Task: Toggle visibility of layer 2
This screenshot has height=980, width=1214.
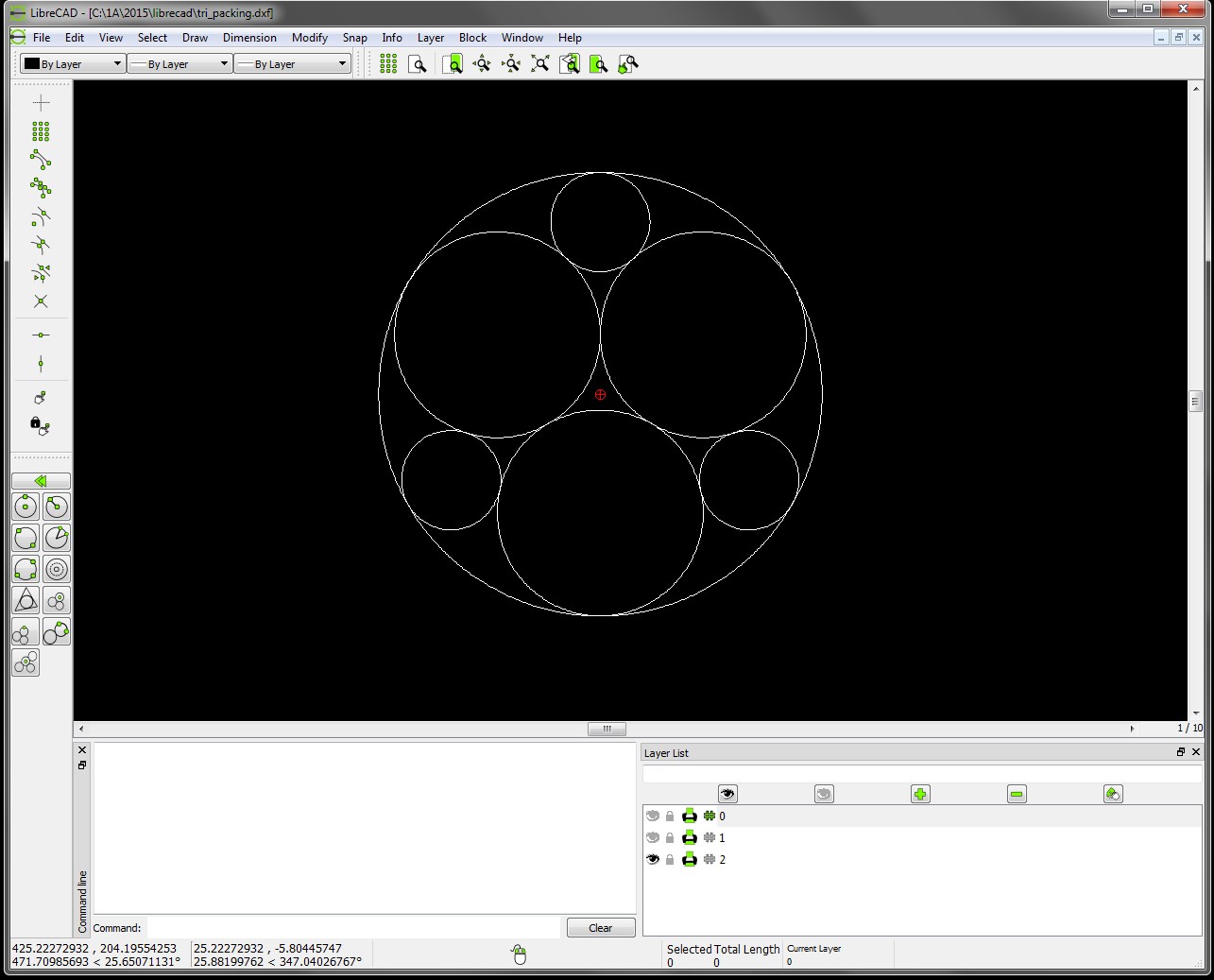Action: click(652, 859)
